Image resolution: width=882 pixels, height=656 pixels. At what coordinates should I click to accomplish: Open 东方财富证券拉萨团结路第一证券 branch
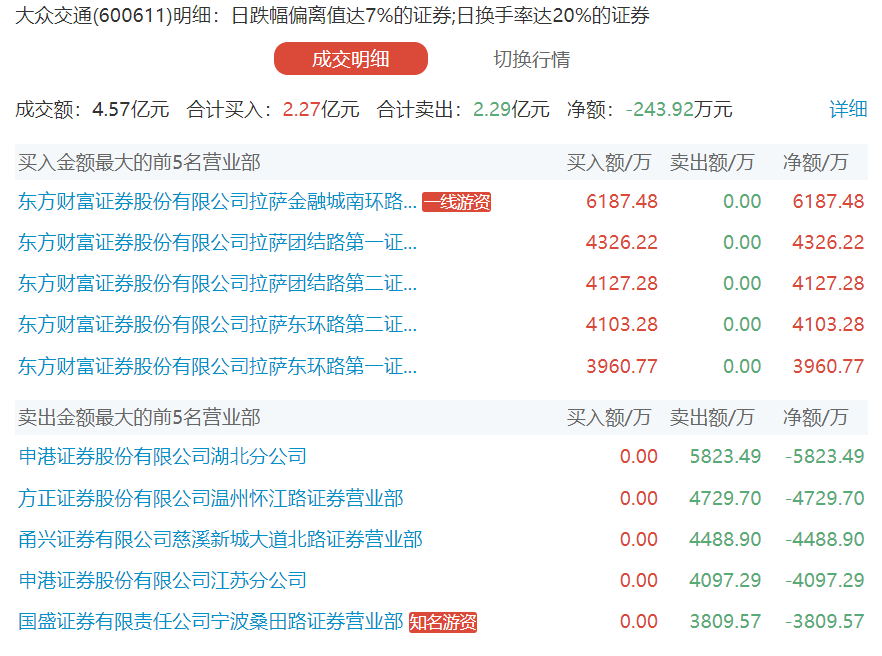click(x=217, y=242)
